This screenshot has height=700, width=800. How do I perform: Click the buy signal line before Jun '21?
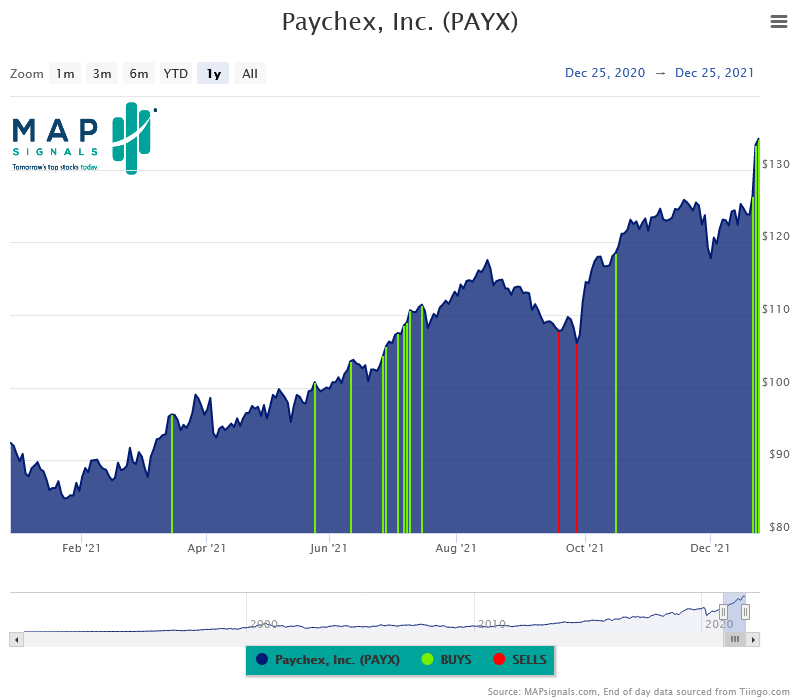pos(315,458)
